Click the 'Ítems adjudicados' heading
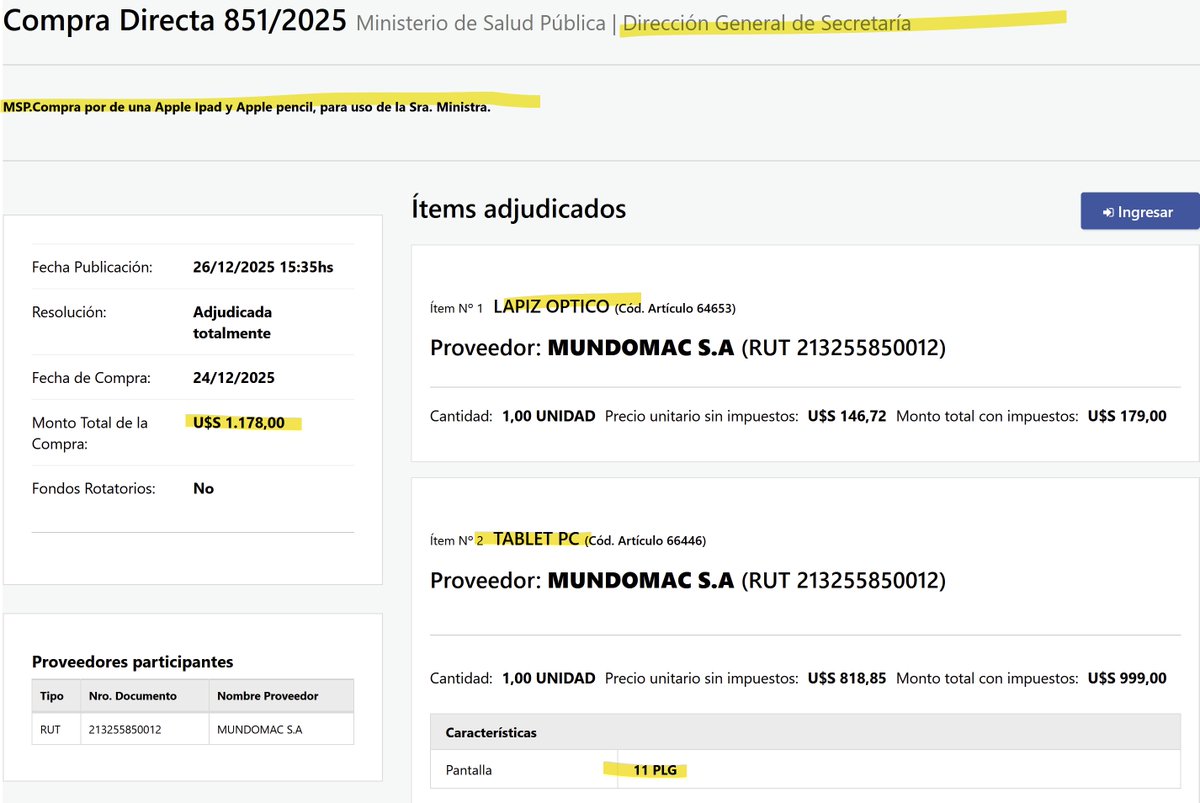The width and height of the screenshot is (1200, 803). [518, 209]
